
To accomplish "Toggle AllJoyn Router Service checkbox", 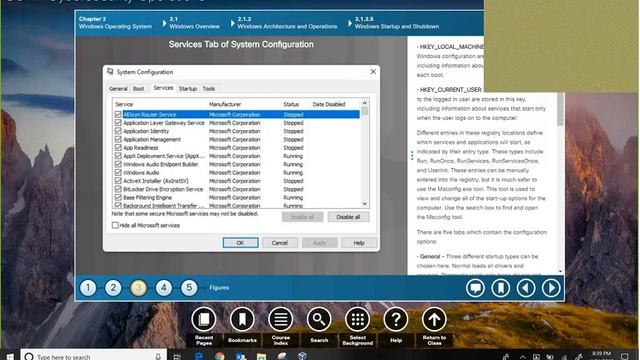I will click(x=118, y=114).
